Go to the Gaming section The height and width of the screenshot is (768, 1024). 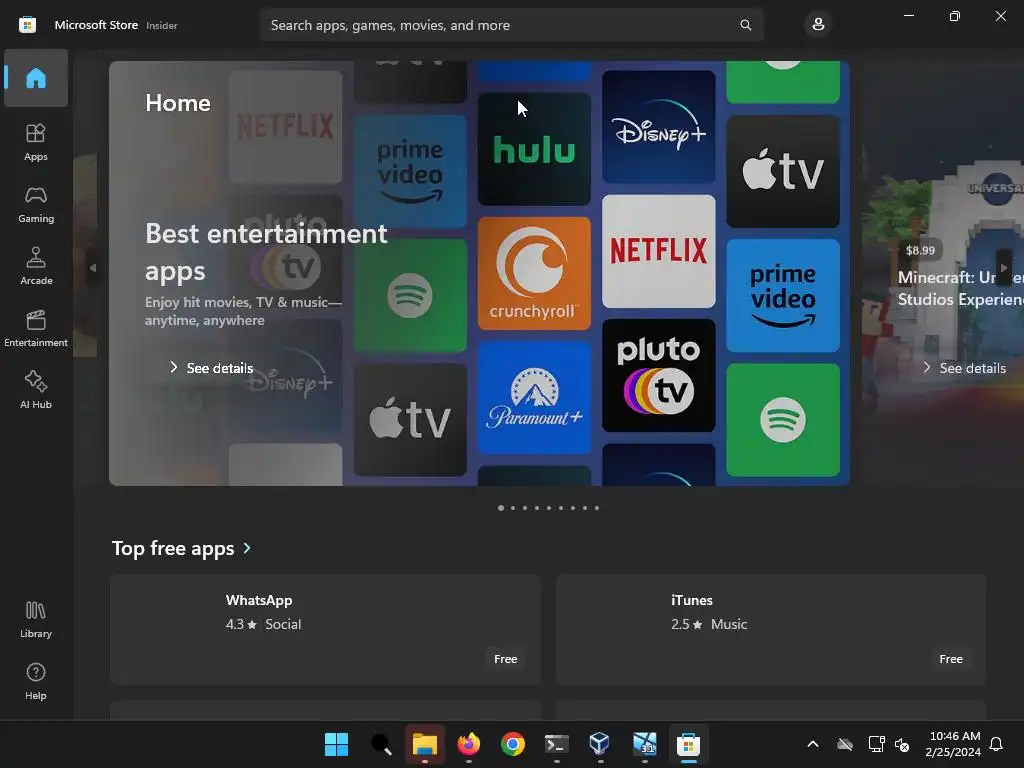[36, 204]
